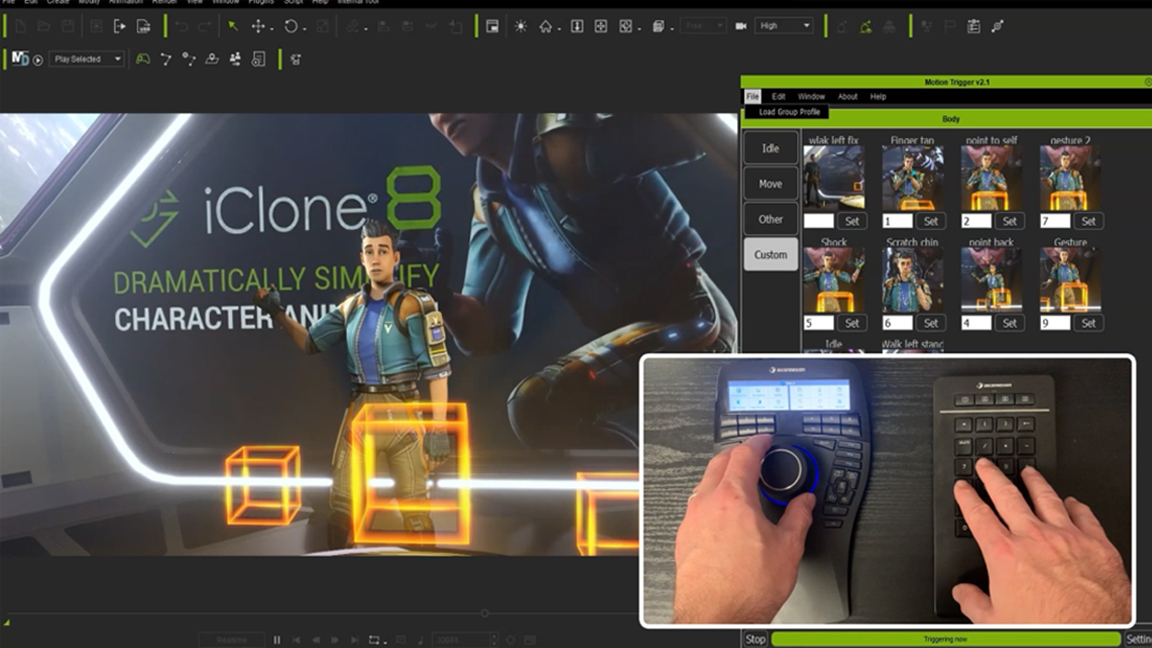
Task: Click Set button under Shock motion
Action: pos(852,323)
